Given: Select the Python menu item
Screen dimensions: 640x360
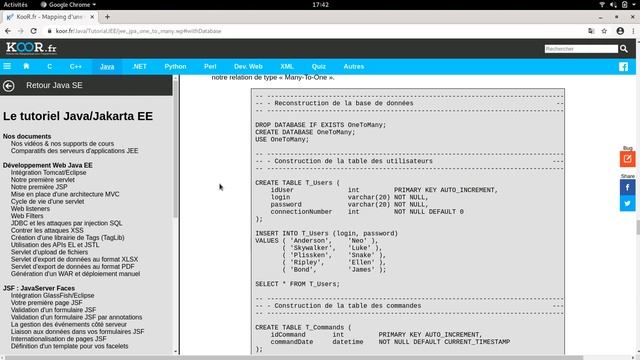Looking at the screenshot, I should pyautogui.click(x=176, y=66).
